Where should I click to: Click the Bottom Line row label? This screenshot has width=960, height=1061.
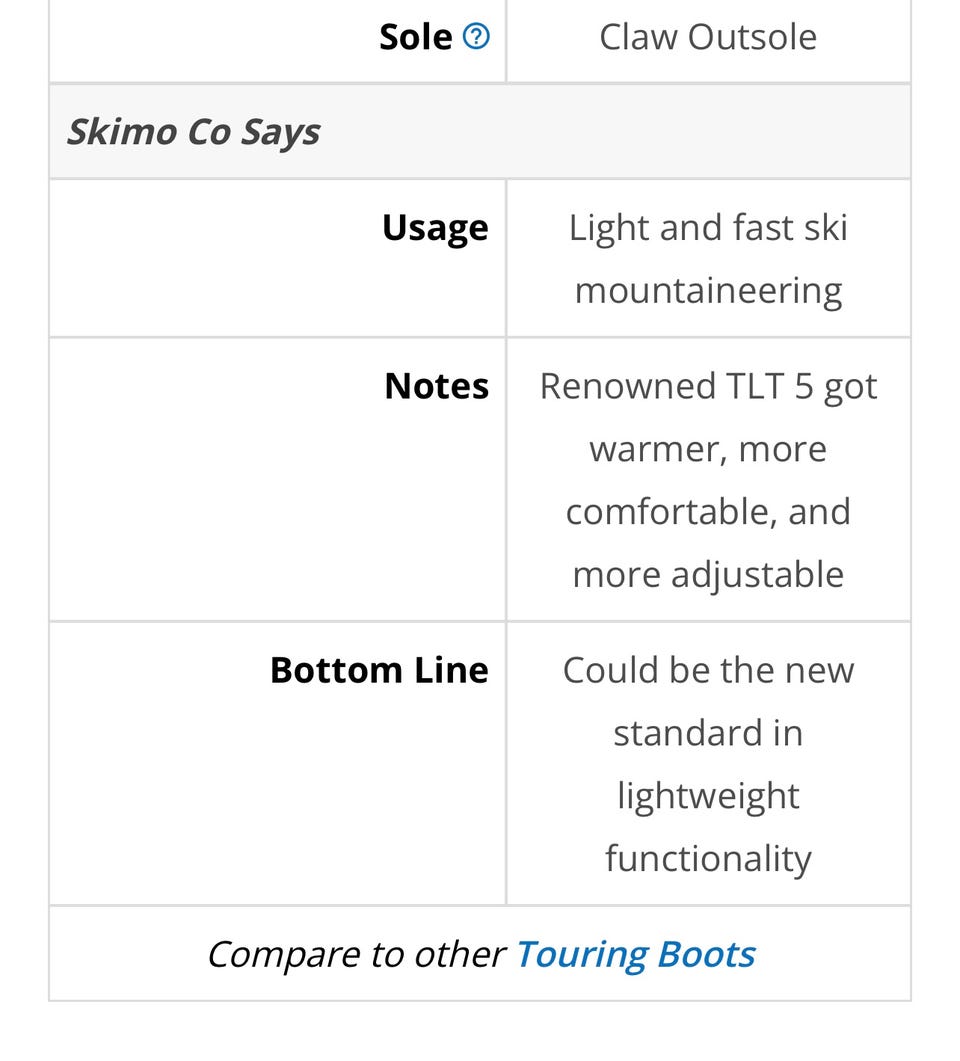pyautogui.click(x=379, y=671)
